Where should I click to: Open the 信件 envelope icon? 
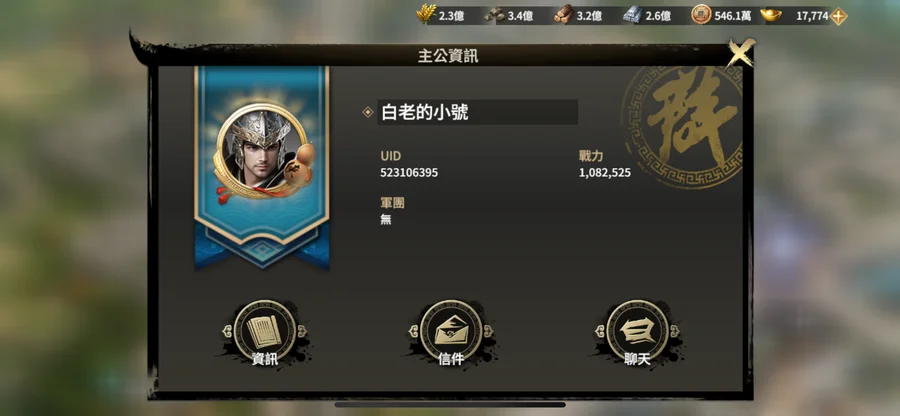(451, 332)
